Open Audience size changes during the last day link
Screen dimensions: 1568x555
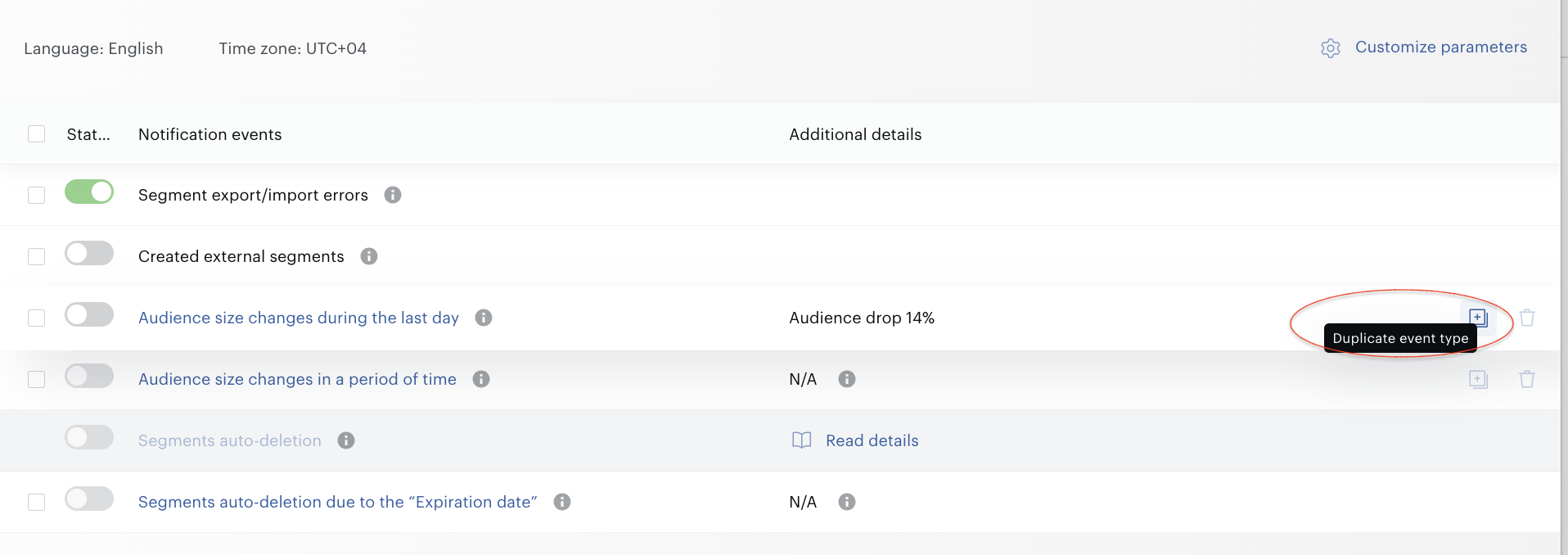(299, 318)
